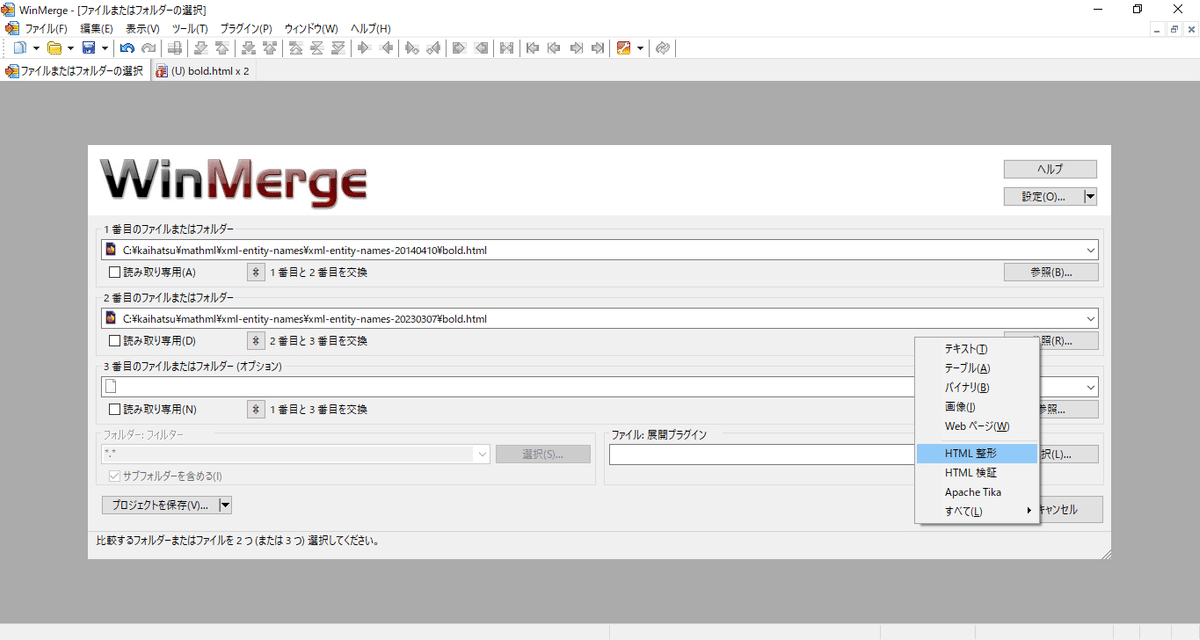Choose テーブル(A) from the popup menu

tap(977, 368)
